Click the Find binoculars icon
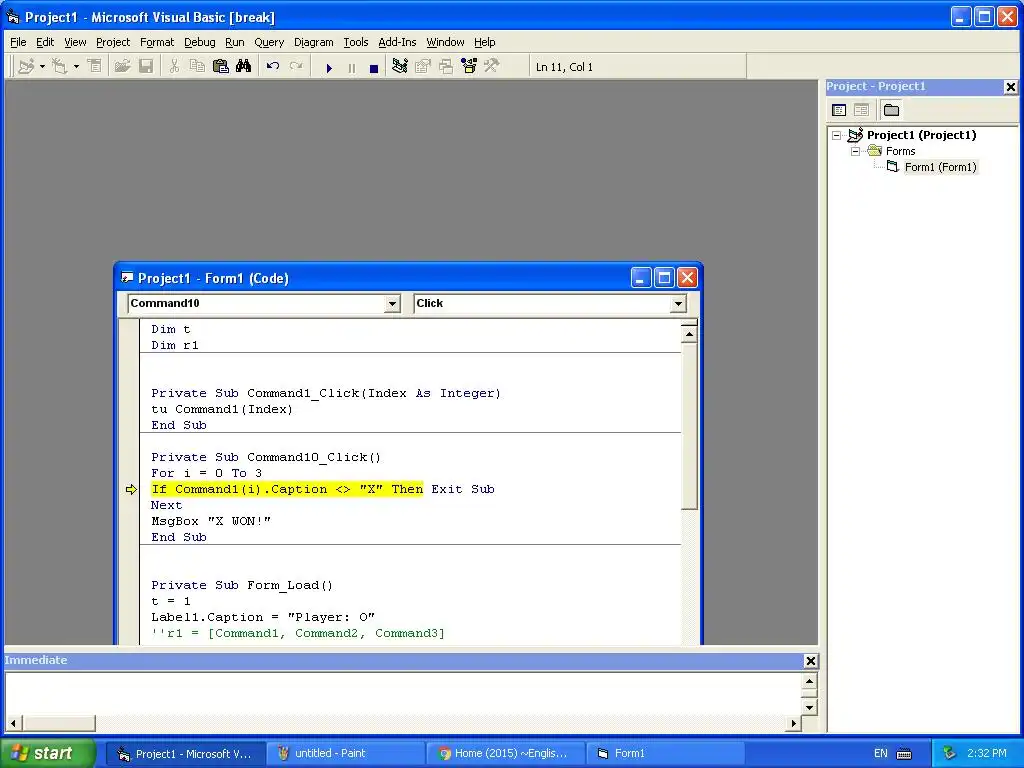 click(244, 67)
